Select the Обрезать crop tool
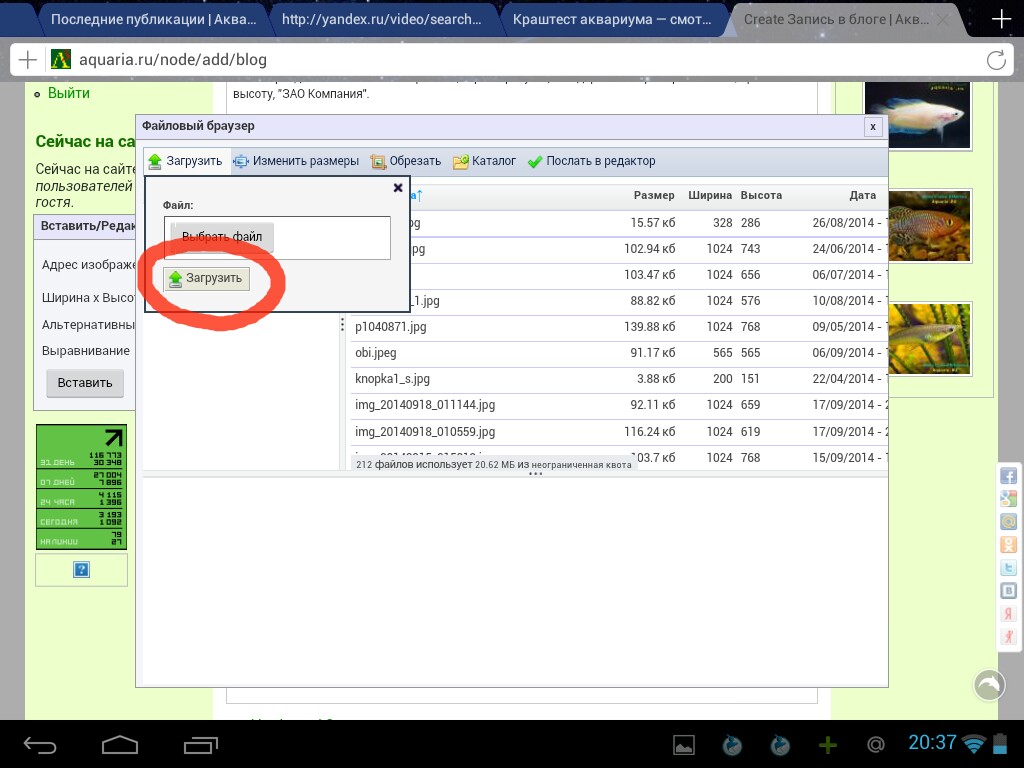The width and height of the screenshot is (1024, 768). (x=406, y=161)
